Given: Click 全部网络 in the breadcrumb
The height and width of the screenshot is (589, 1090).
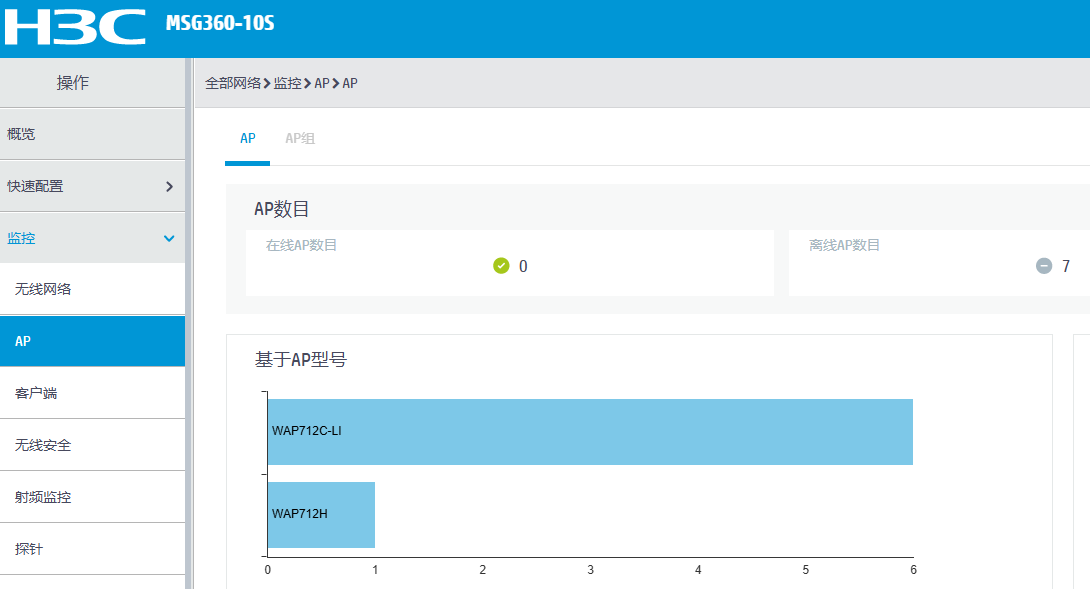Looking at the screenshot, I should (233, 83).
